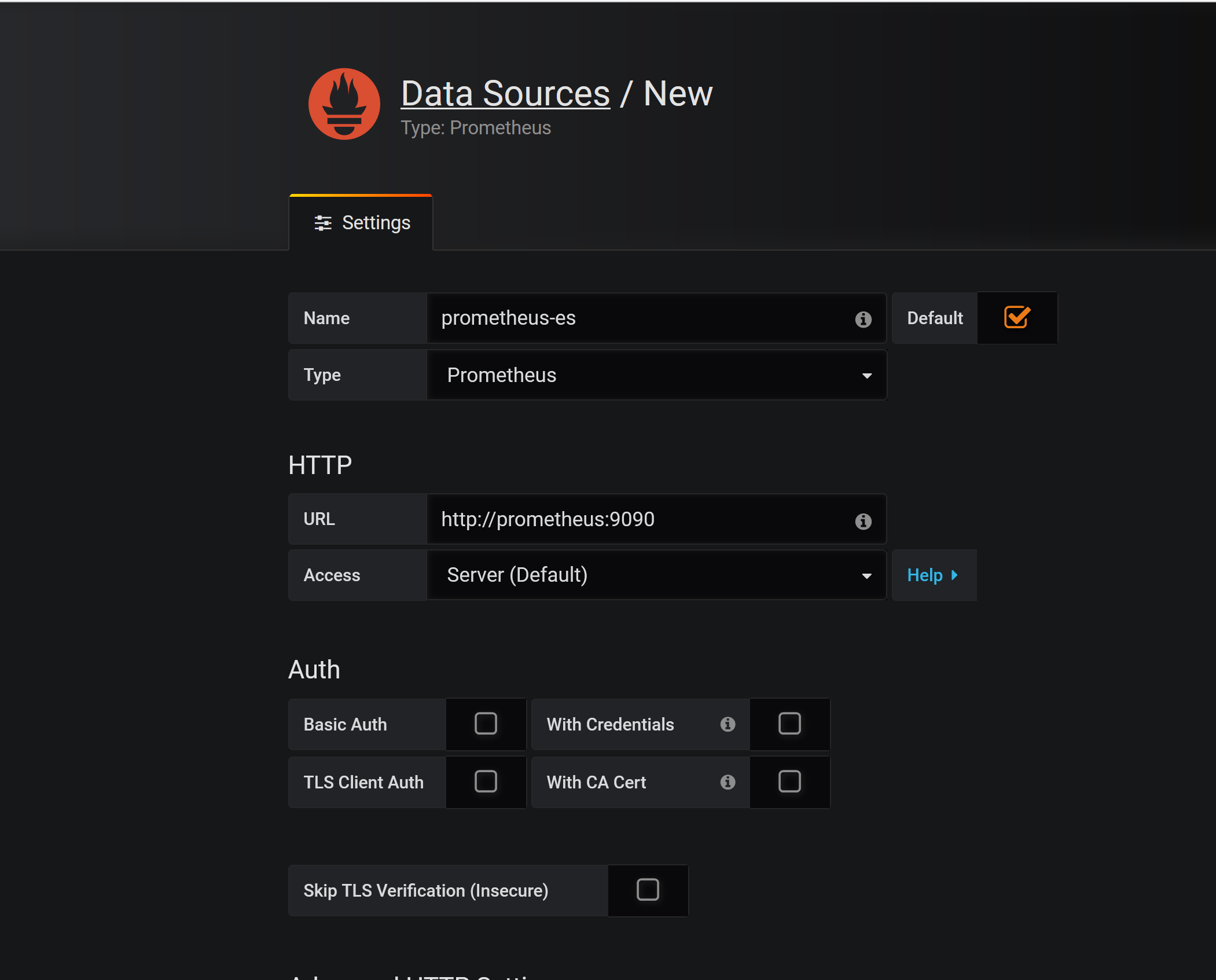Uncheck the Default checkbox
This screenshot has width=1216, height=980.
[1016, 318]
